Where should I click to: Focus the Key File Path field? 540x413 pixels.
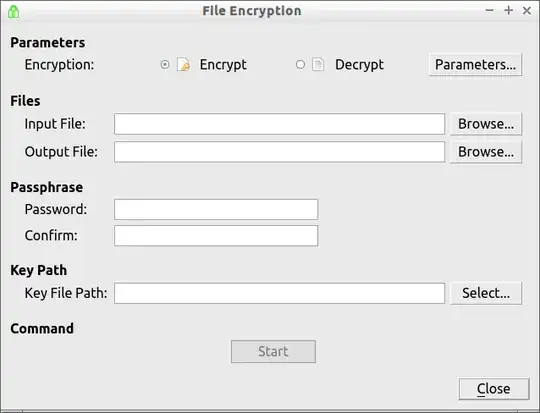[x=279, y=293]
